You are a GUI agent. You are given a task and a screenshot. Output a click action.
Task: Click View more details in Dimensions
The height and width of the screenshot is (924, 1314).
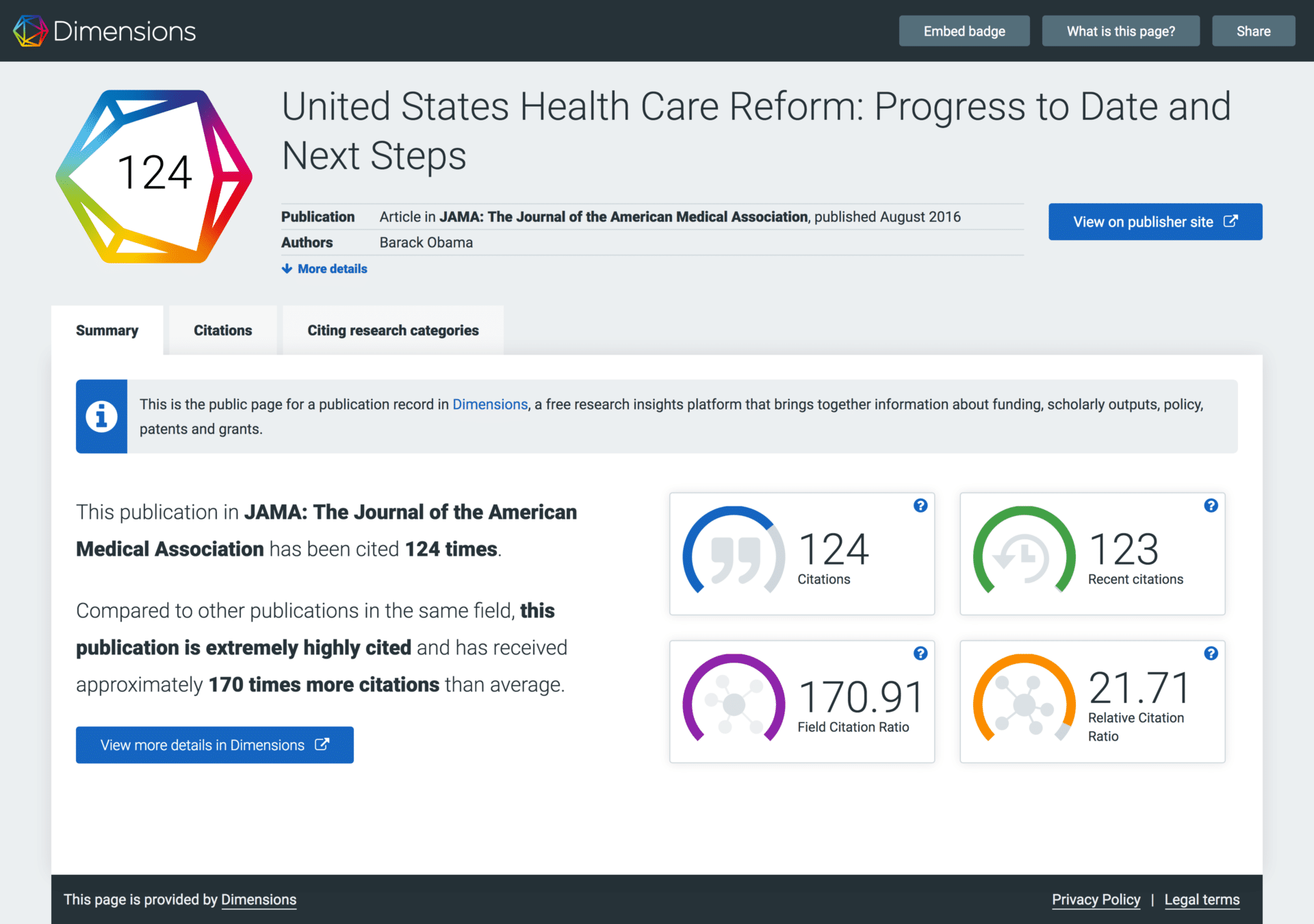click(x=214, y=745)
